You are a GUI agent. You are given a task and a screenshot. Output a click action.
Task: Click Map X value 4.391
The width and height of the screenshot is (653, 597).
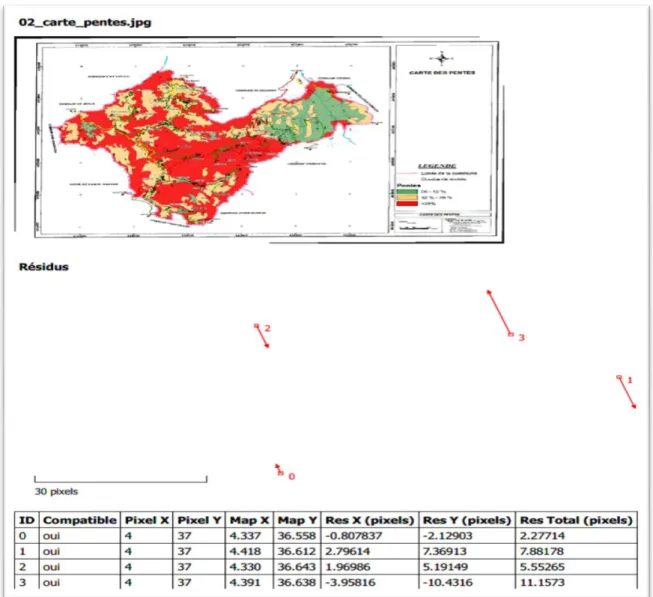point(245,582)
